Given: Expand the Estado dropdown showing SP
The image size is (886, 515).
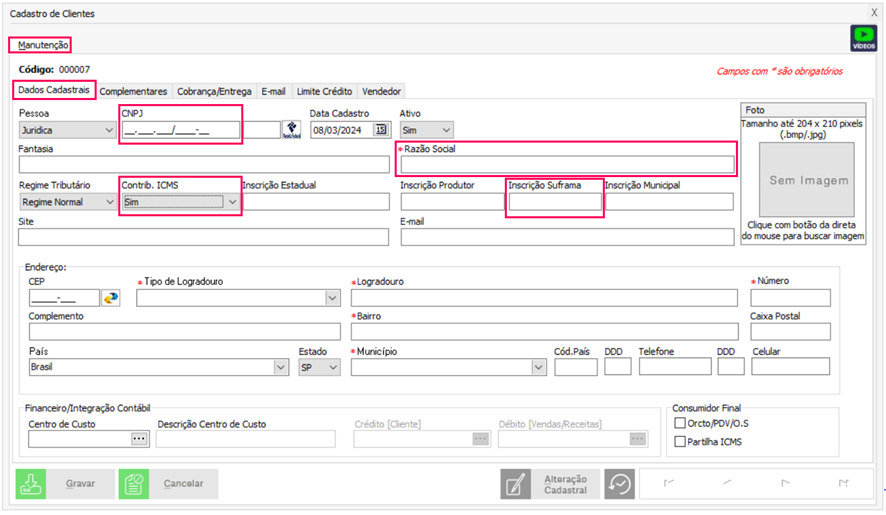Looking at the screenshot, I should click(332, 367).
